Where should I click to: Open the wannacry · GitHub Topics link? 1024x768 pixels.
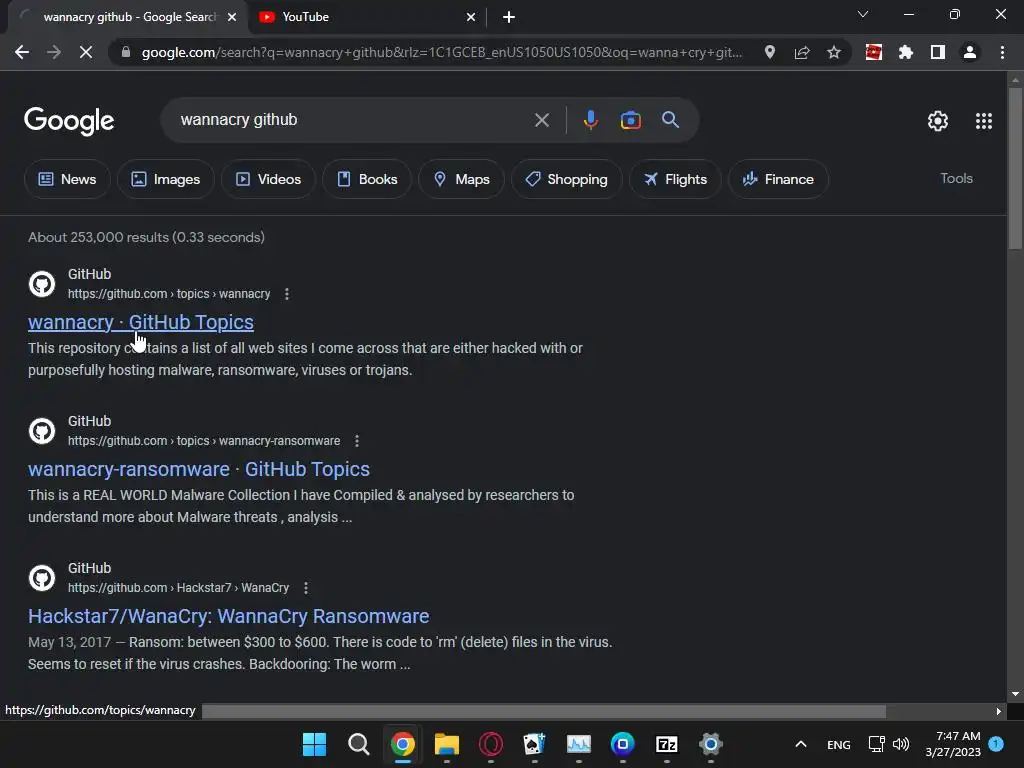pos(141,322)
